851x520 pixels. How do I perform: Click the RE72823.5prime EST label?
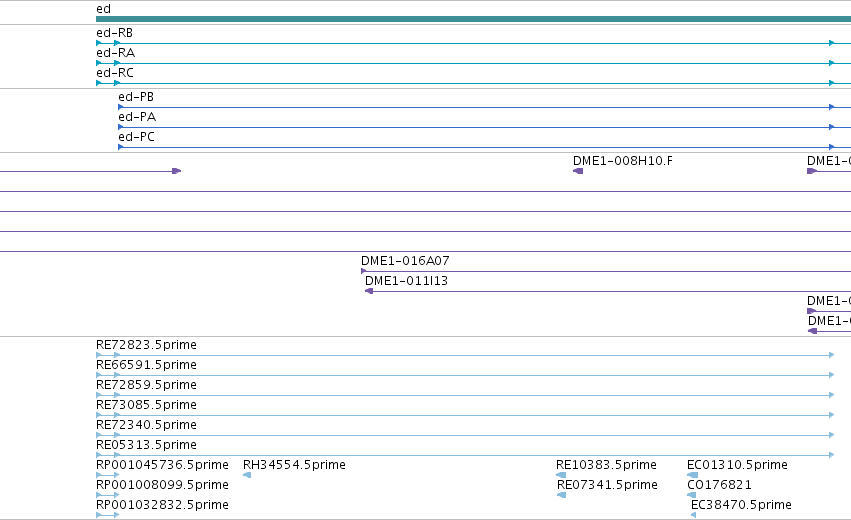[146, 345]
